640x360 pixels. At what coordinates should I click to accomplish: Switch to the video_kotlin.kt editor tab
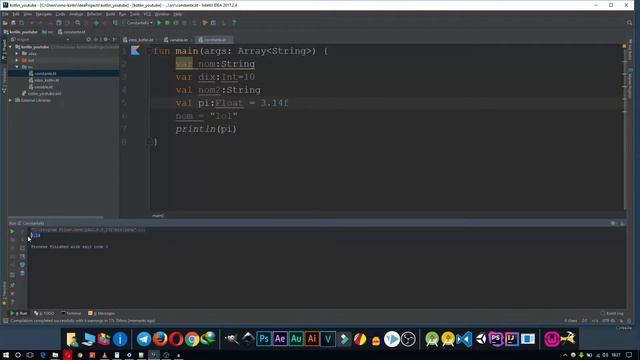139,40
